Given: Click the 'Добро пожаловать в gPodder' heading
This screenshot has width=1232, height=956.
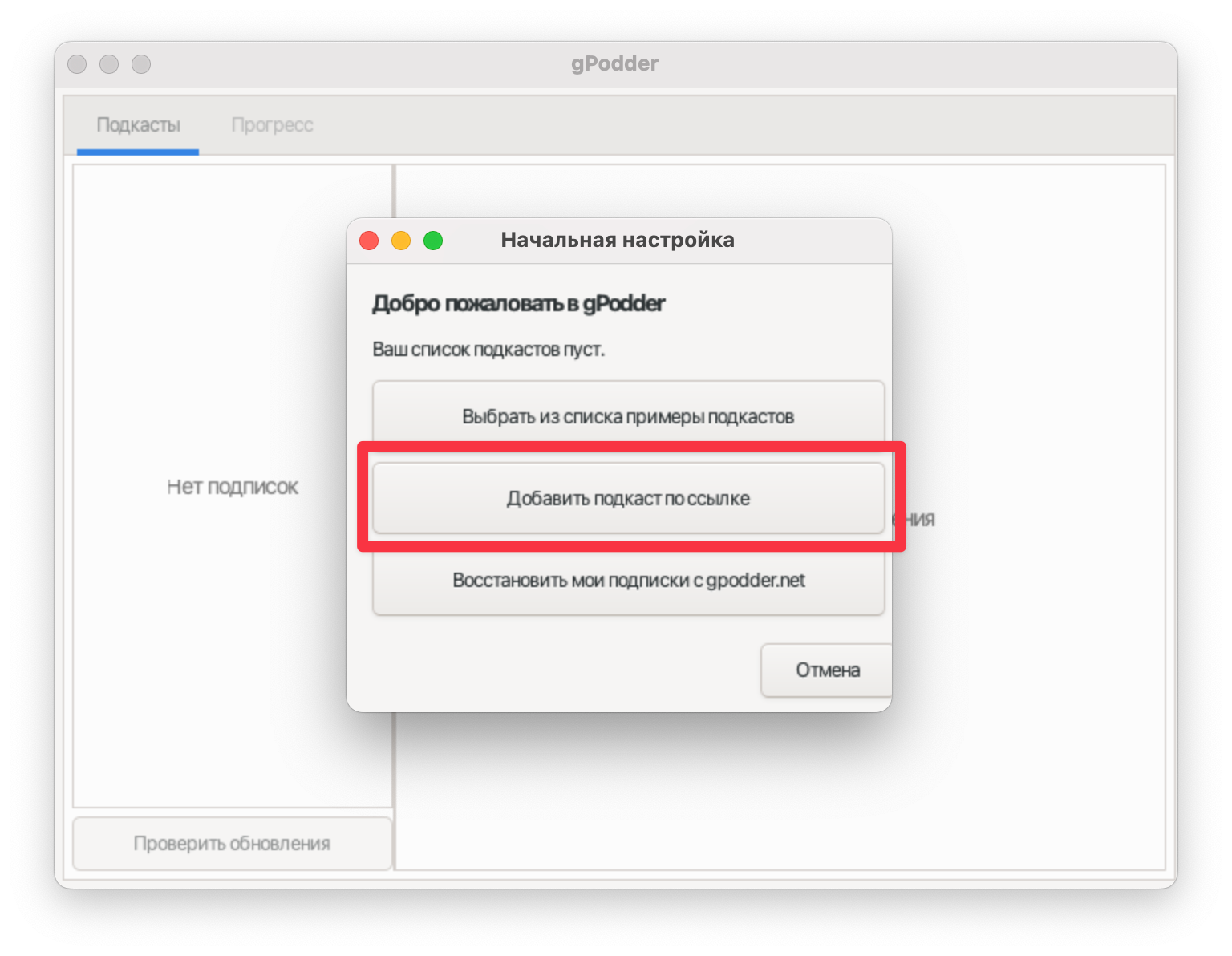Looking at the screenshot, I should coord(518,304).
